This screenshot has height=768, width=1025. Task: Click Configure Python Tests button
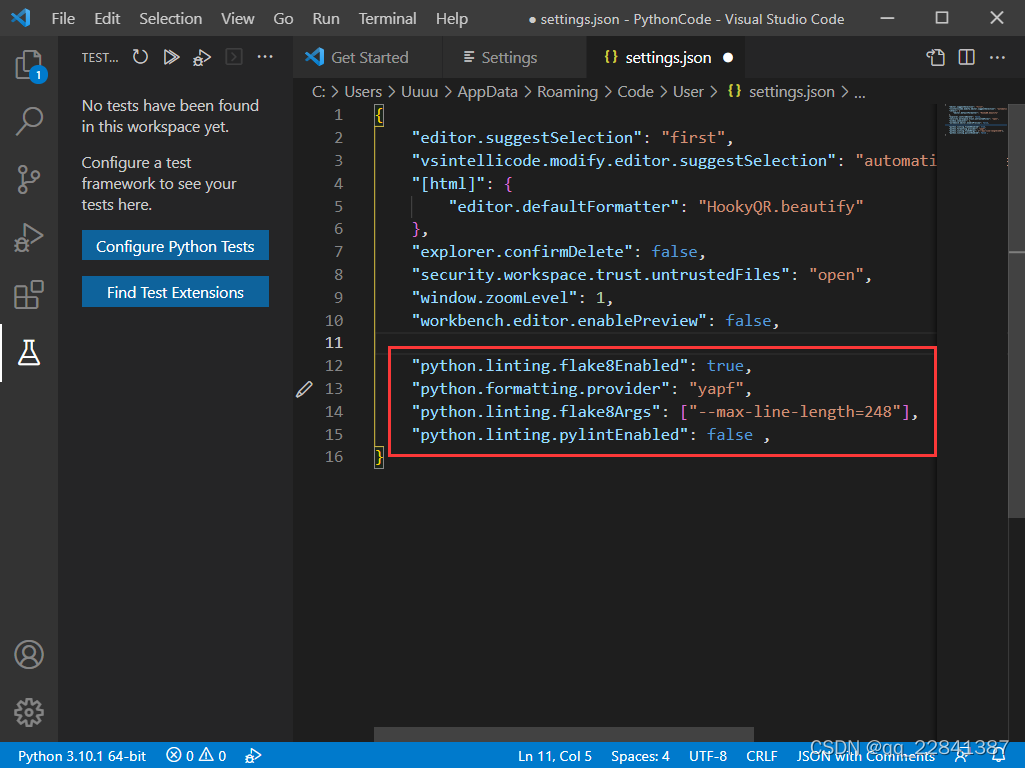coord(175,246)
